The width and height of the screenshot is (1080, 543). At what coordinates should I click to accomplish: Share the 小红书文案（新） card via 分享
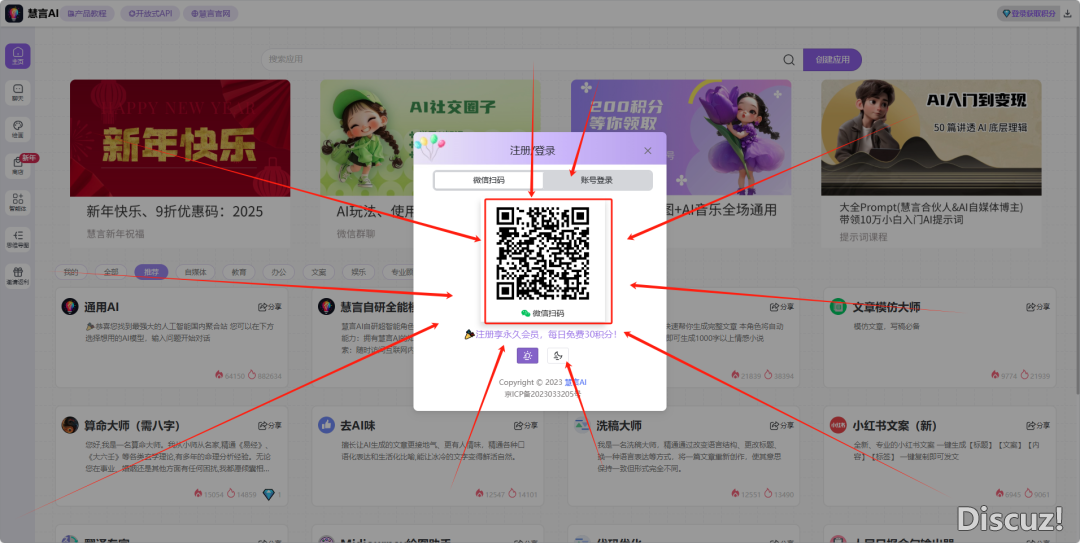tap(1038, 426)
